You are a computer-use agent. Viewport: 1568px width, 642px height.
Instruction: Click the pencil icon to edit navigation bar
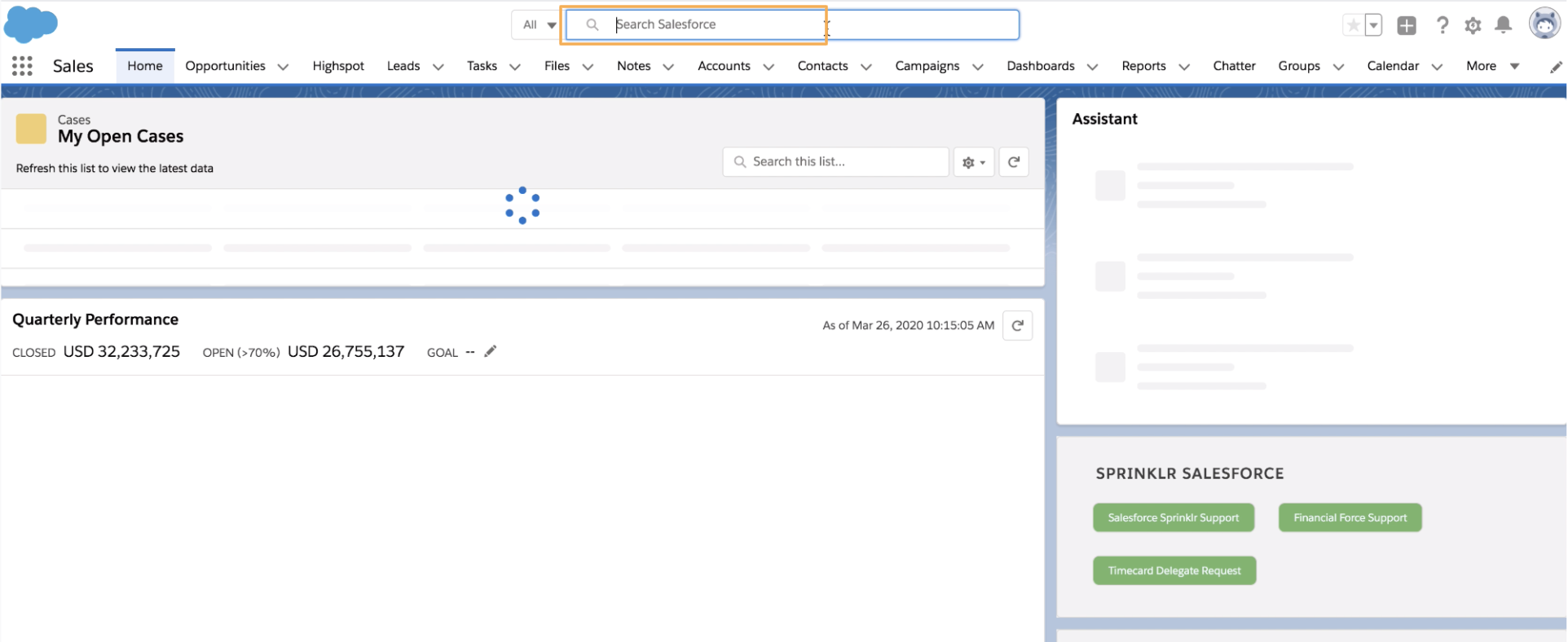(x=1556, y=67)
